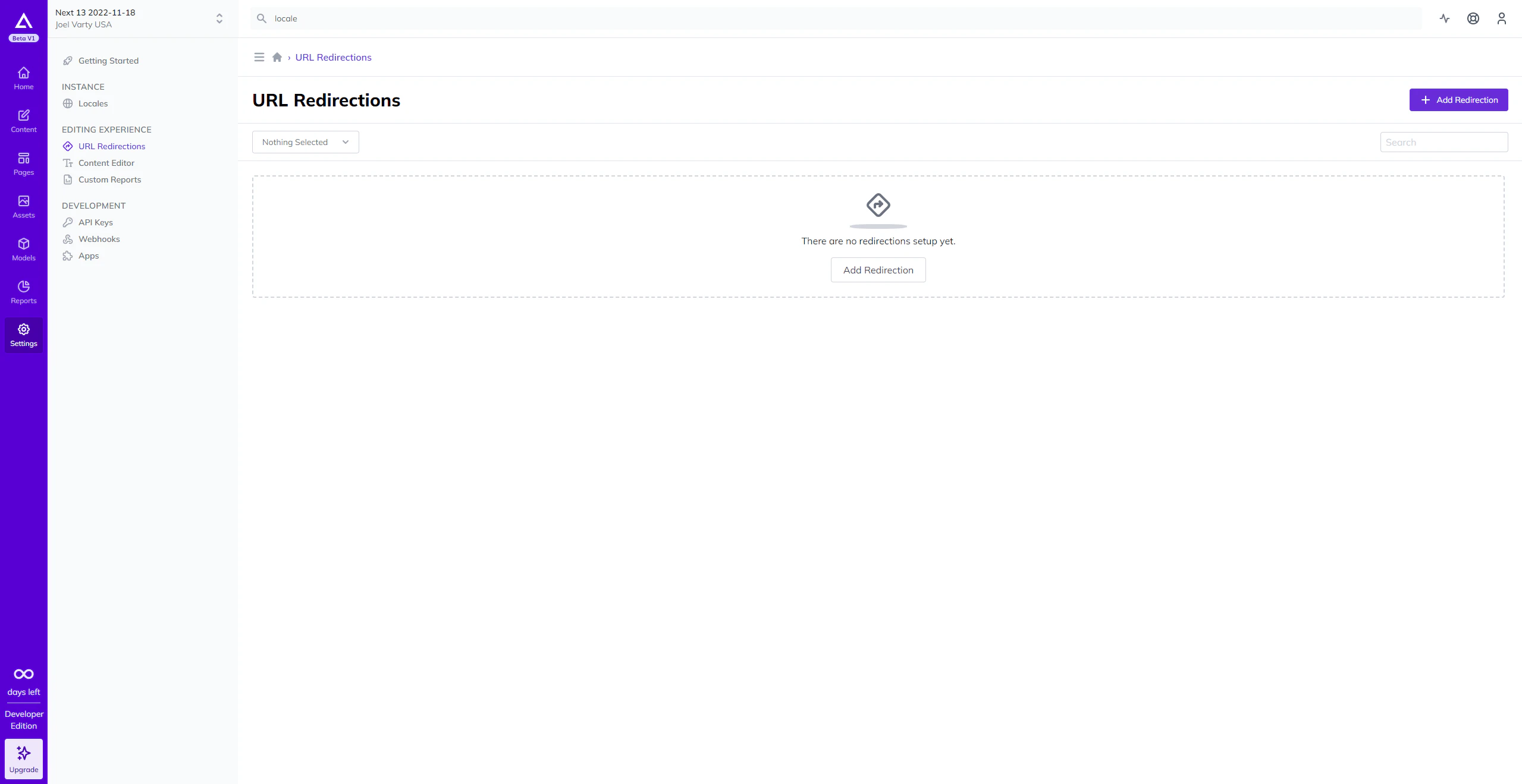This screenshot has height=784, width=1522.
Task: Click the Webhooks development link
Action: (x=99, y=238)
